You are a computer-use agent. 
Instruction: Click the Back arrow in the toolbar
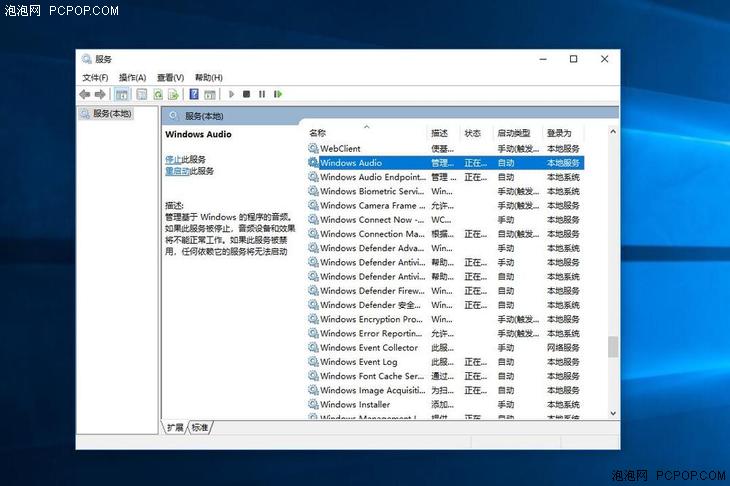pyautogui.click(x=85, y=94)
